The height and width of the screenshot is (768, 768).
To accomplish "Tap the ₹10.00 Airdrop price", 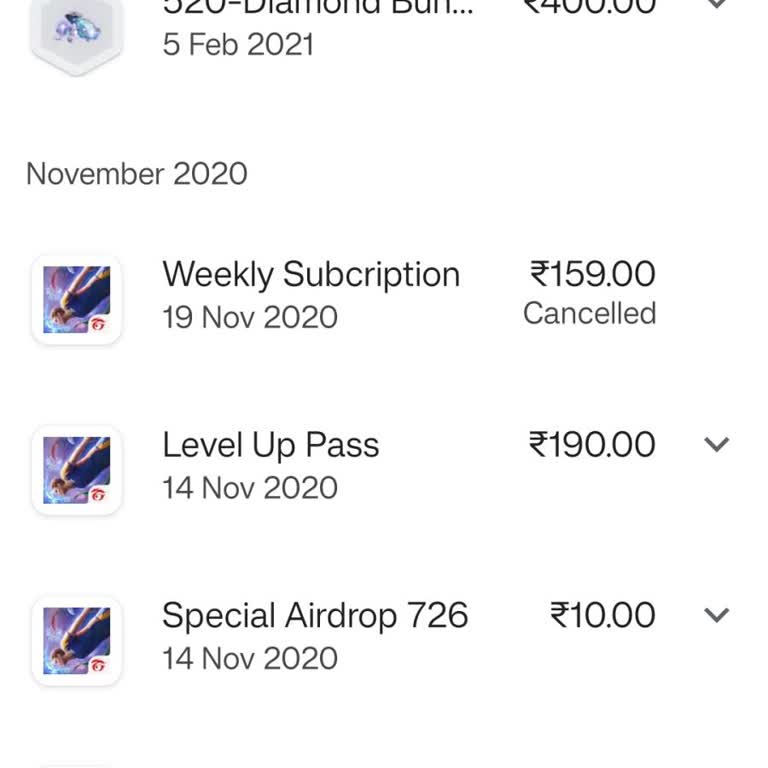I will tap(602, 615).
